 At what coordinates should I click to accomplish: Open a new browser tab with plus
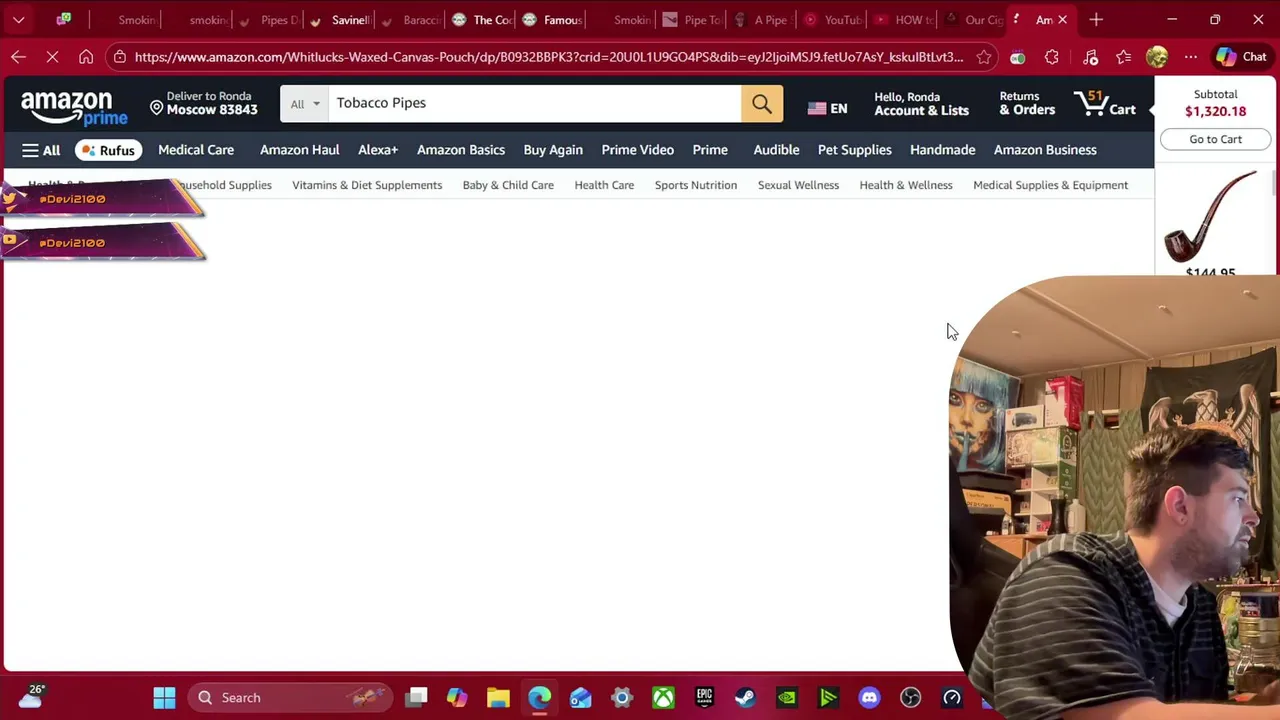tap(1096, 20)
